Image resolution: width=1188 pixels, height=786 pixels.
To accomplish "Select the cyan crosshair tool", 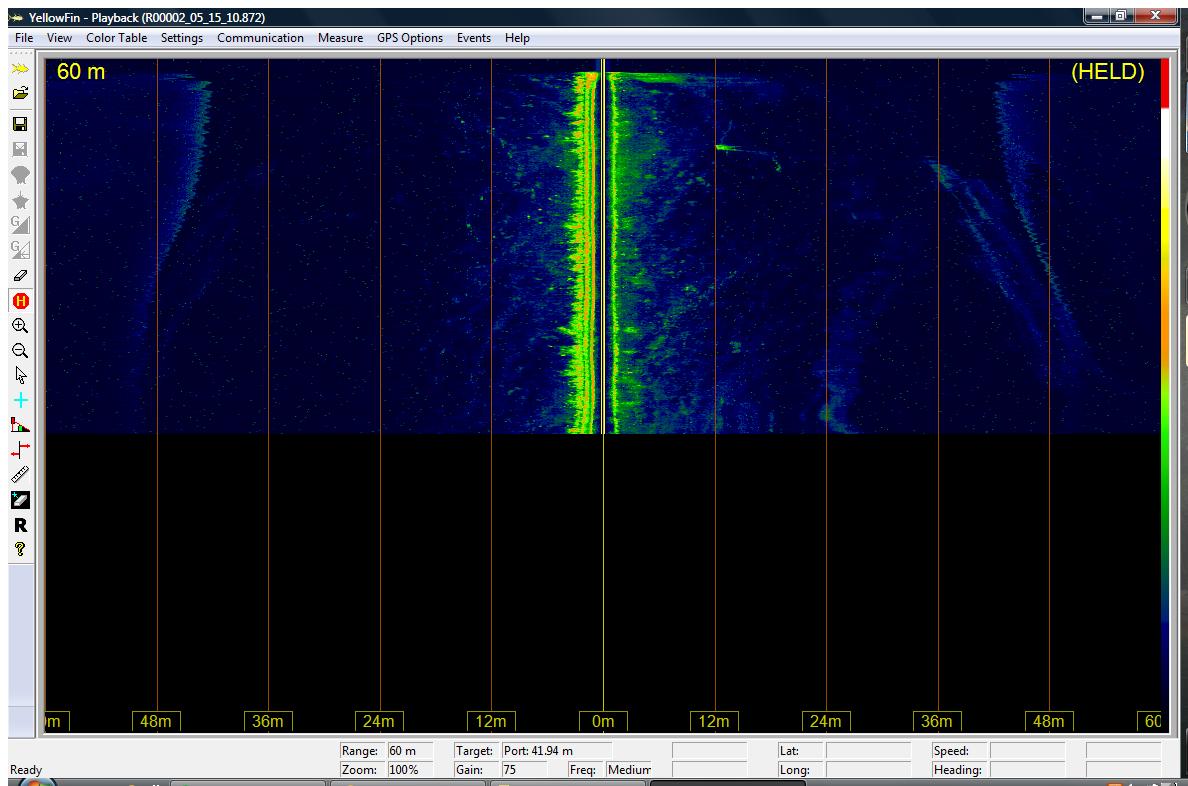I will 19,401.
